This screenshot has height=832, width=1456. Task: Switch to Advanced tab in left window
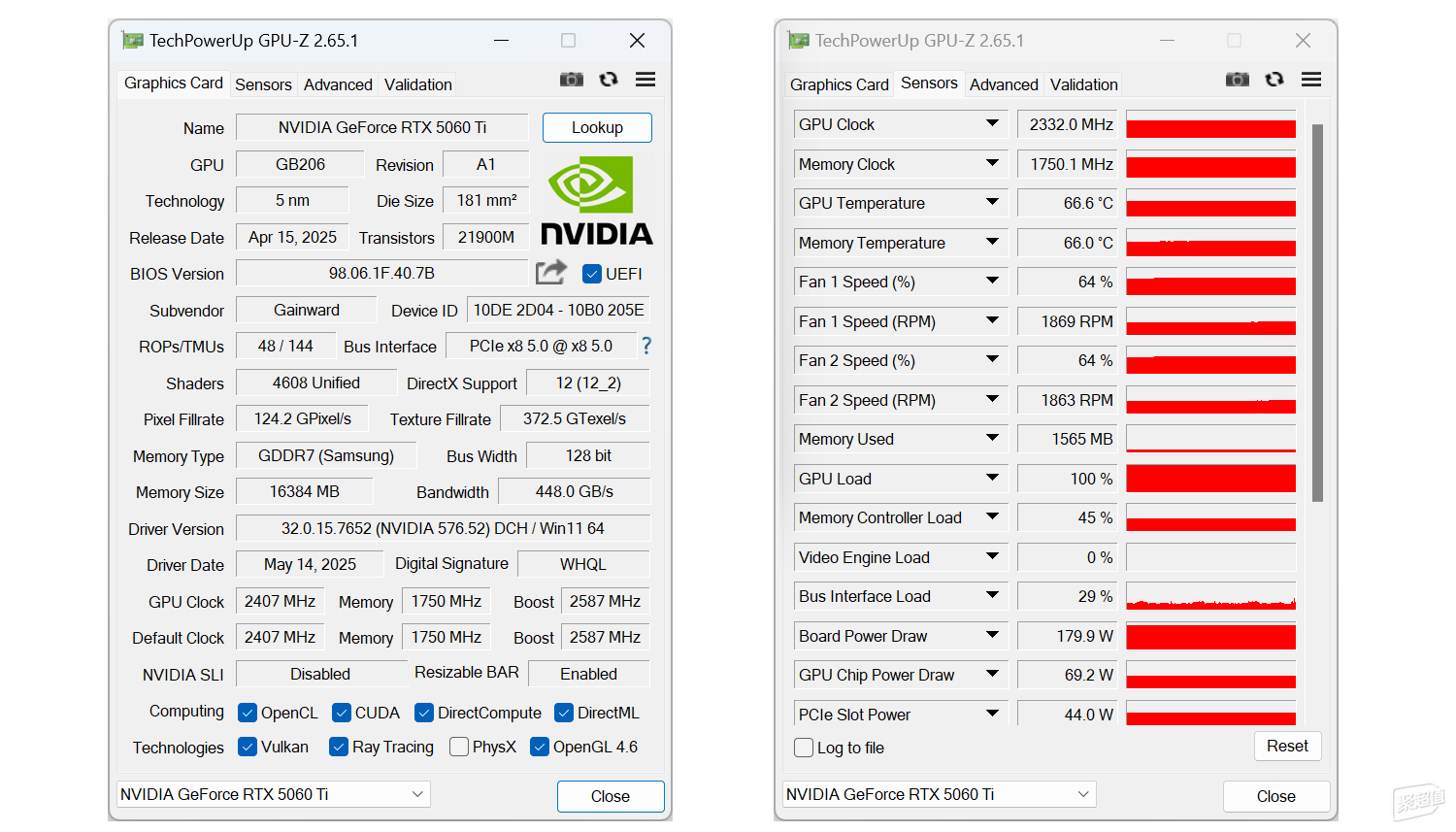(x=338, y=84)
